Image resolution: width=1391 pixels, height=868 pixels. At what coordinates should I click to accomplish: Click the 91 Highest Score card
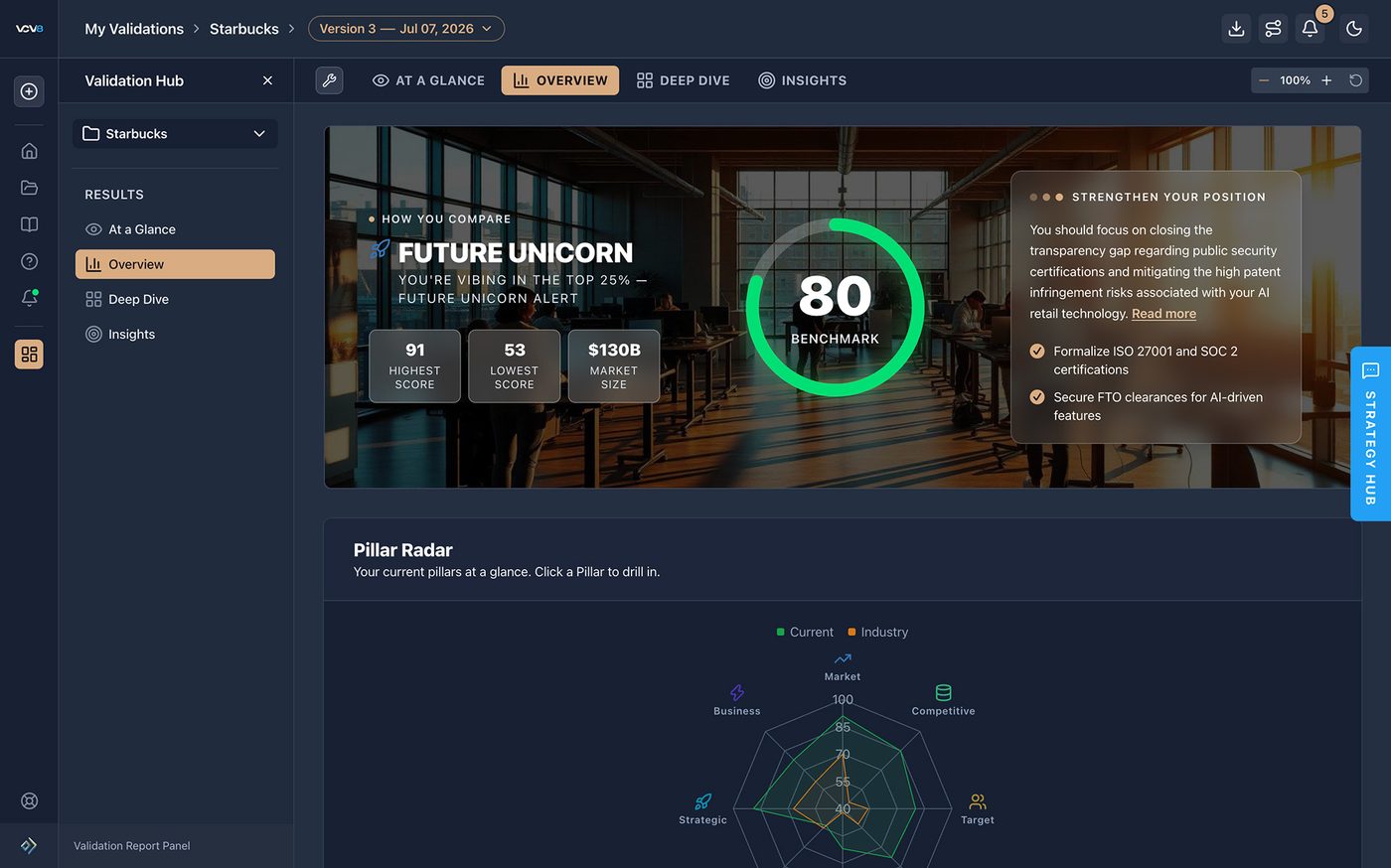tap(414, 366)
